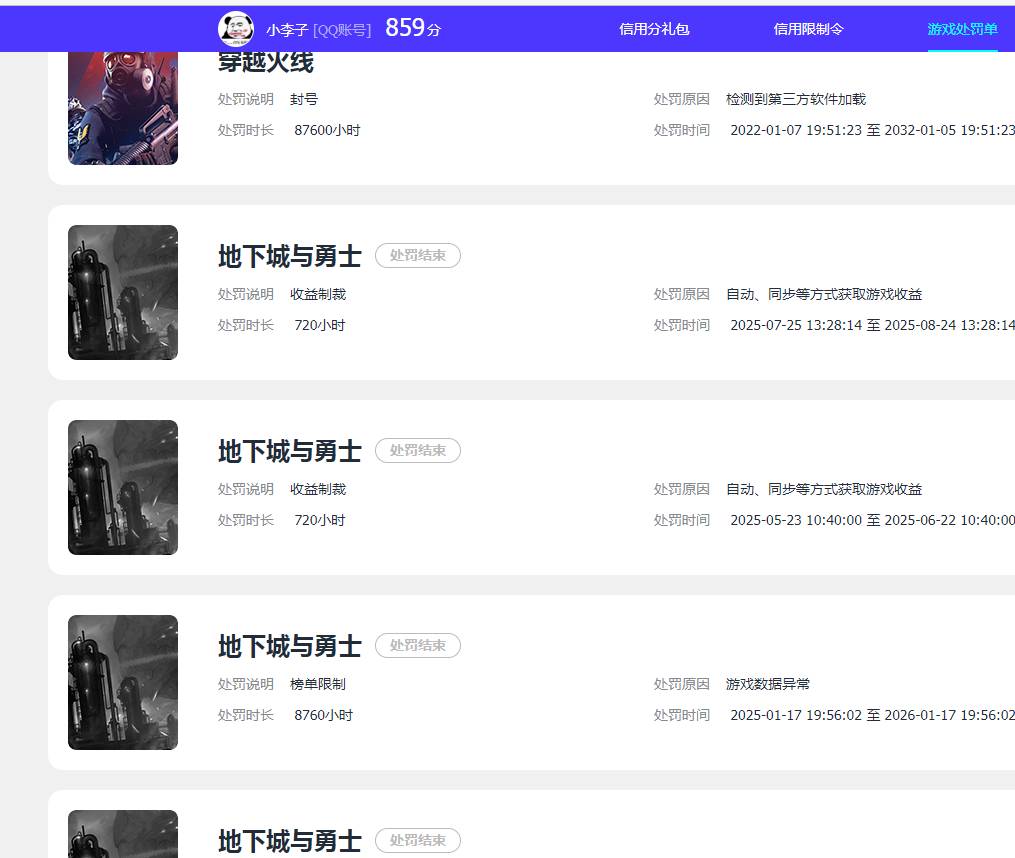Click the username 小李子 in the header

coord(287,30)
